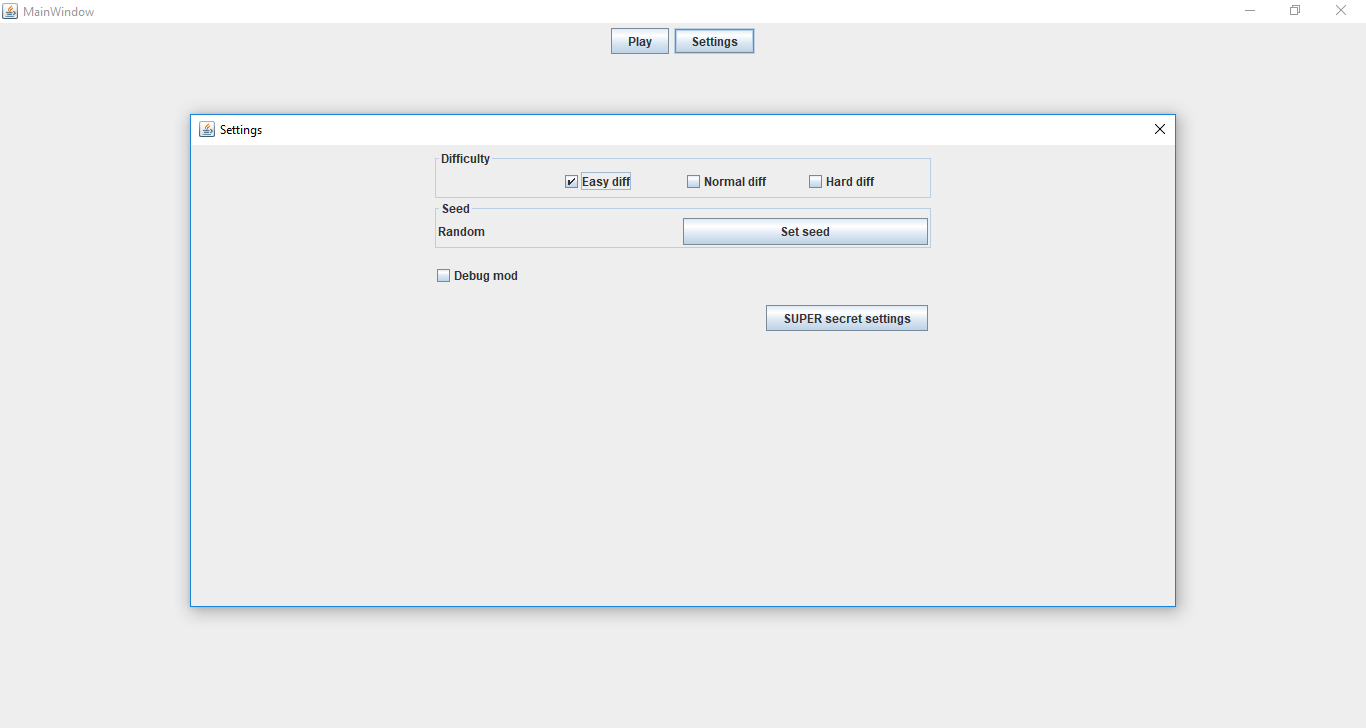This screenshot has height=728, width=1366.
Task: Close the Settings dialog with X
Action: pyautogui.click(x=1159, y=129)
